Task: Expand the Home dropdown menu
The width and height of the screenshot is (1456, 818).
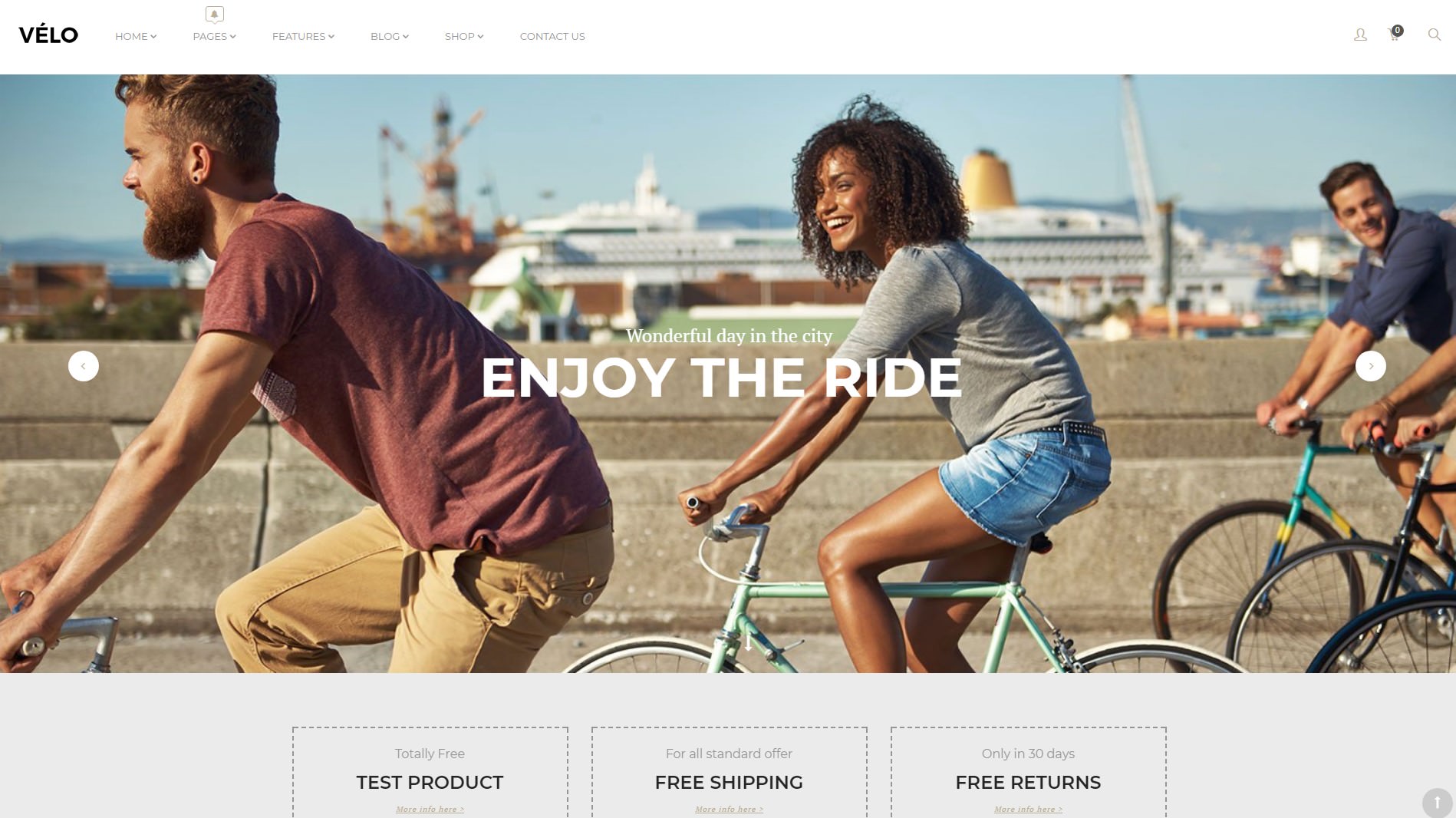Action: click(x=136, y=36)
